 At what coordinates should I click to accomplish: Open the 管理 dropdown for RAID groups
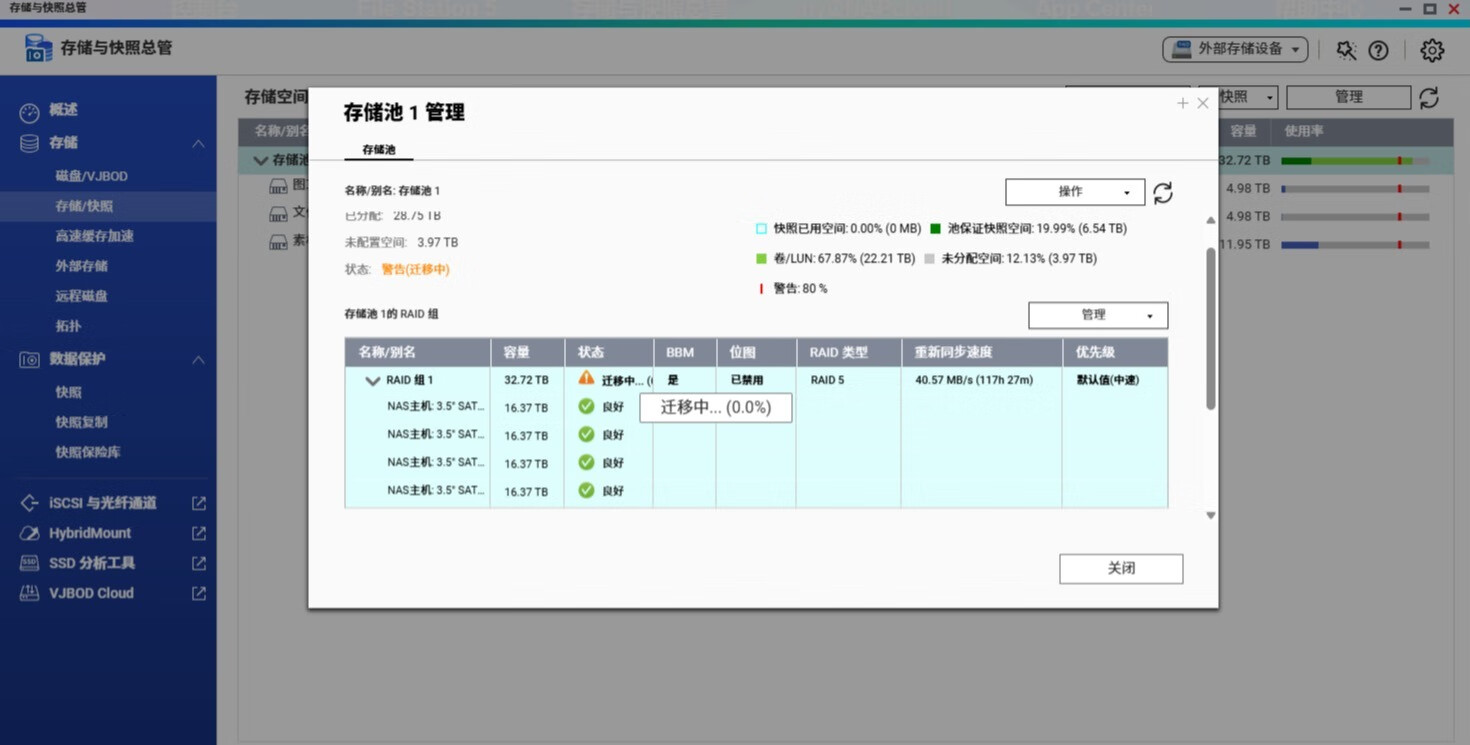tap(1098, 315)
